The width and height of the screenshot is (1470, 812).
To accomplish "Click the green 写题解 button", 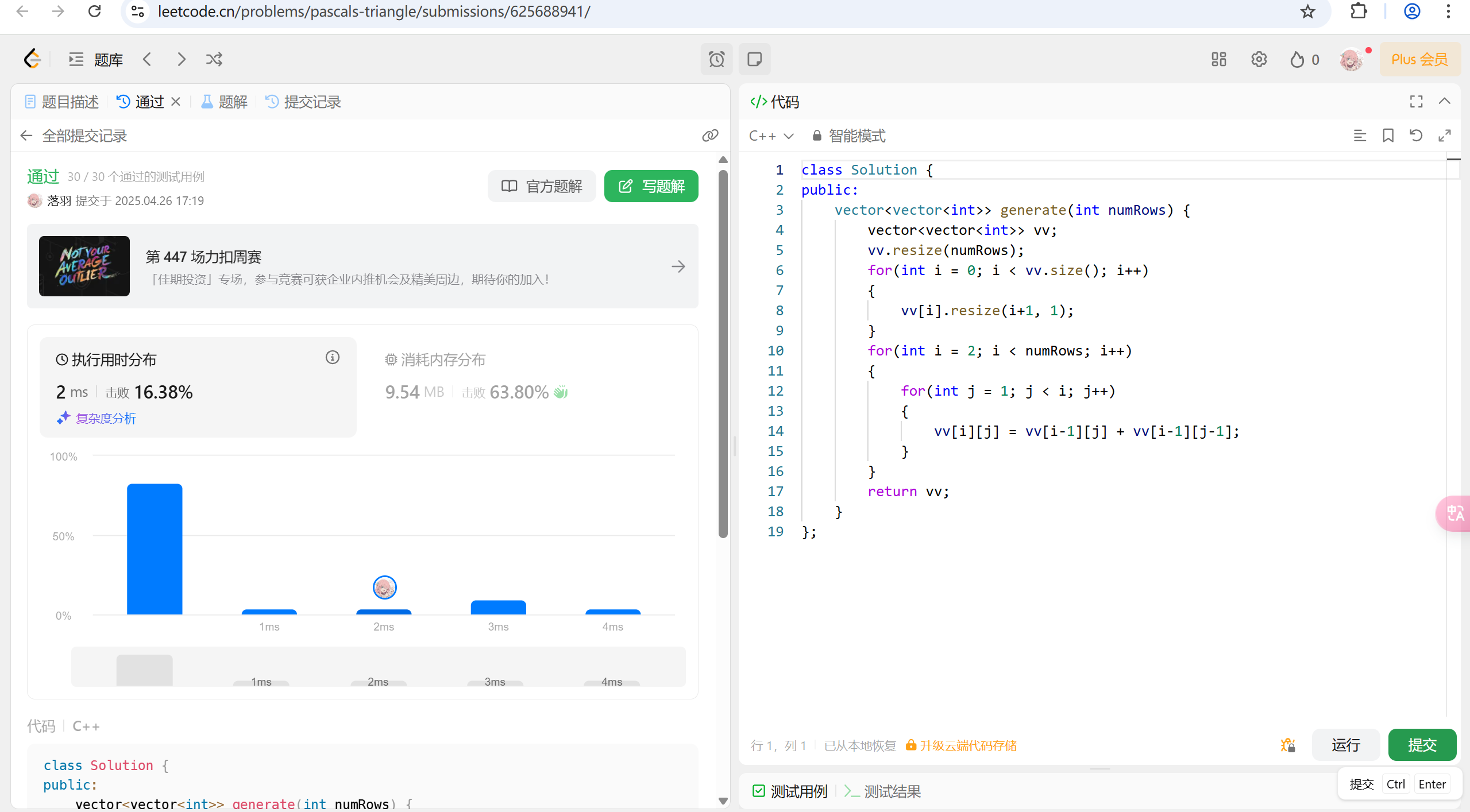I will (651, 186).
